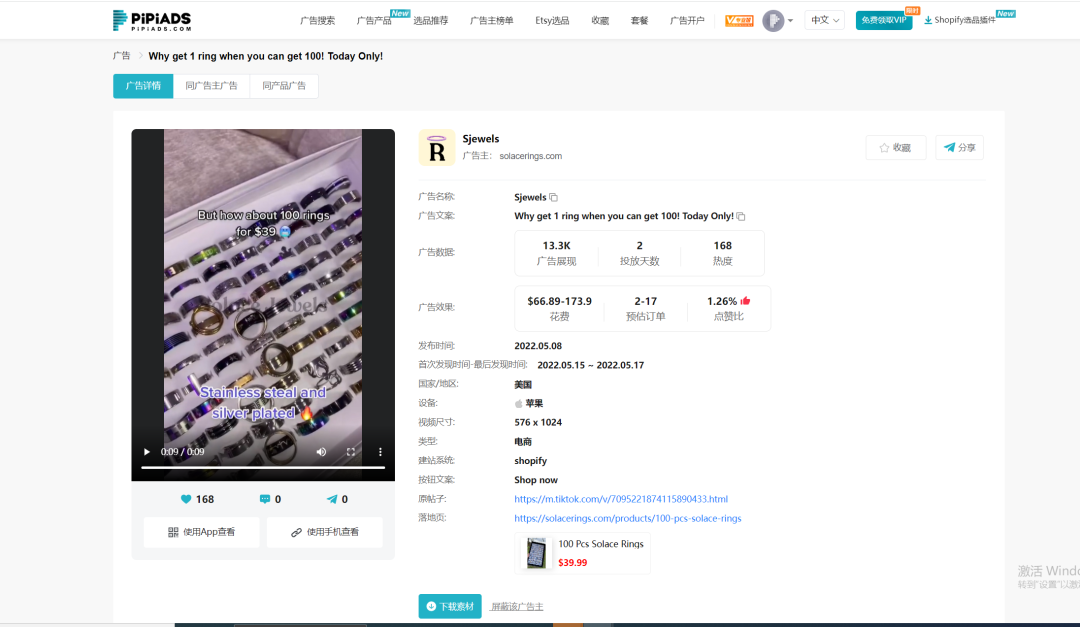Screen dimensions: 1080x627
Task: Click view with App button
Action: [x=202, y=532]
